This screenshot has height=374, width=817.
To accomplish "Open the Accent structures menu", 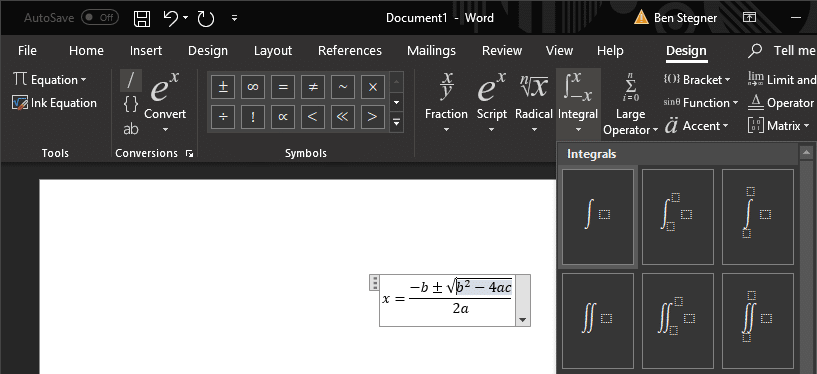I will 696,126.
